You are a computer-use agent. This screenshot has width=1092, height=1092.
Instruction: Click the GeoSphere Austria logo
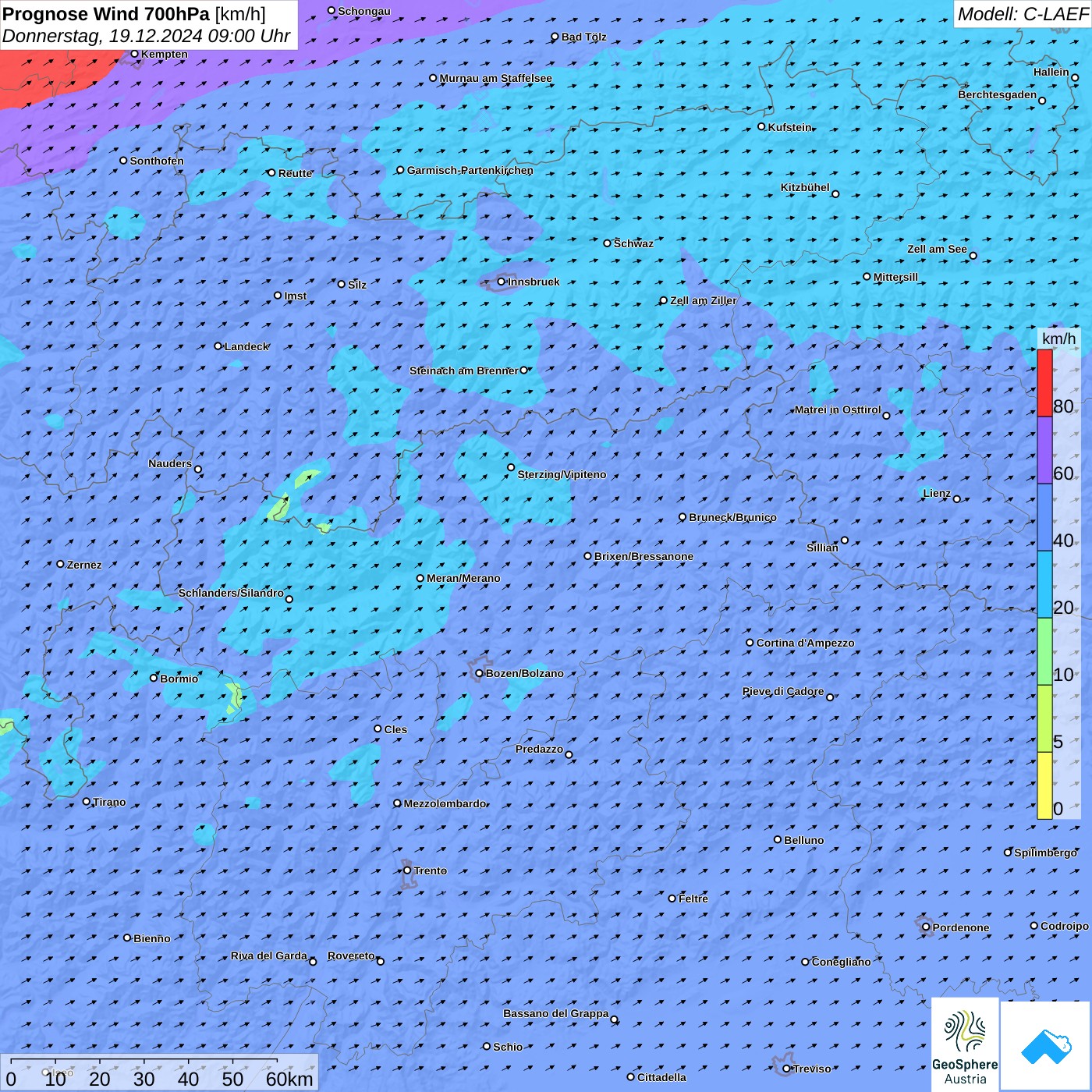[x=966, y=1044]
